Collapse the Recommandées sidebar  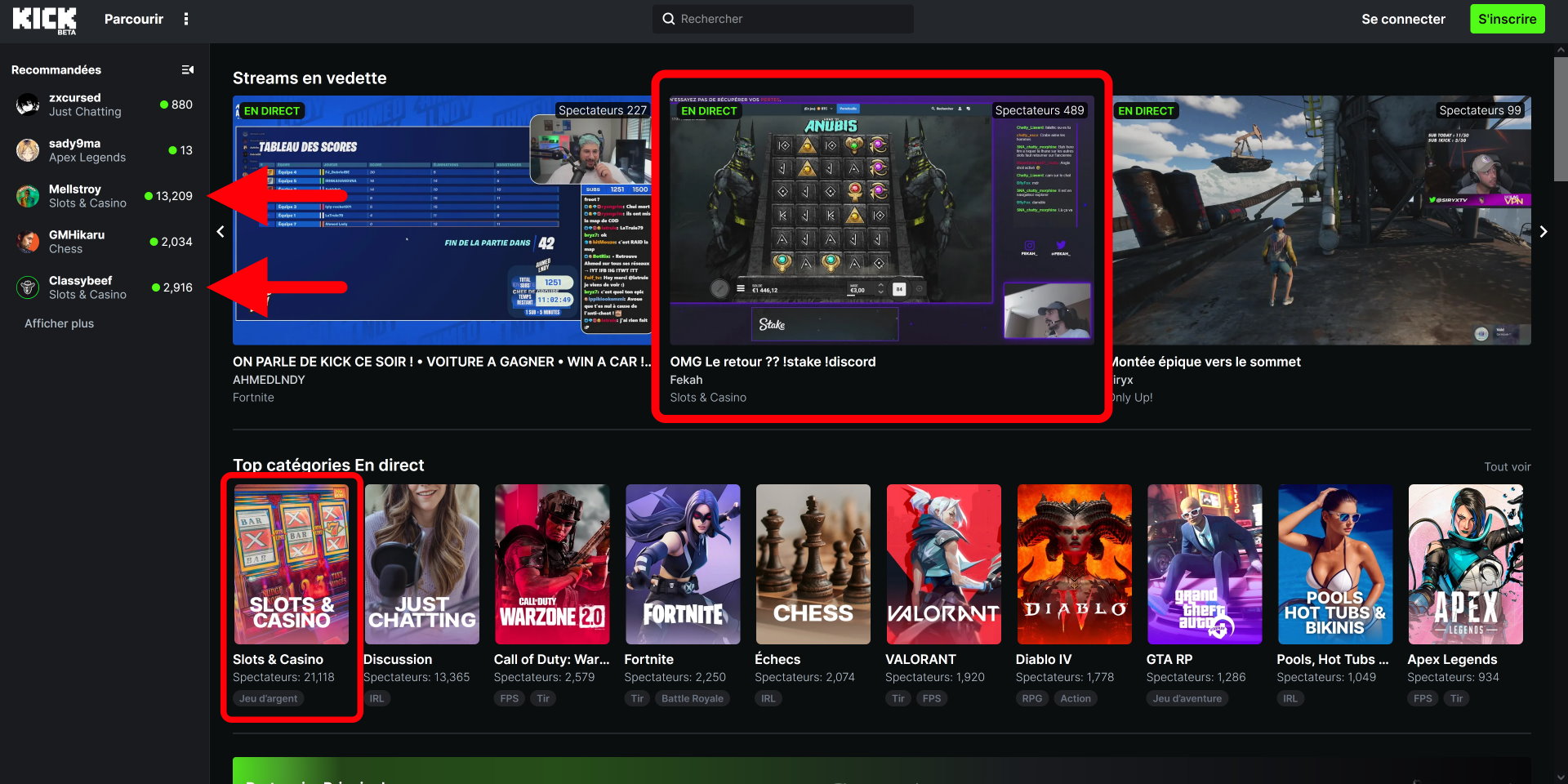pyautogui.click(x=188, y=70)
